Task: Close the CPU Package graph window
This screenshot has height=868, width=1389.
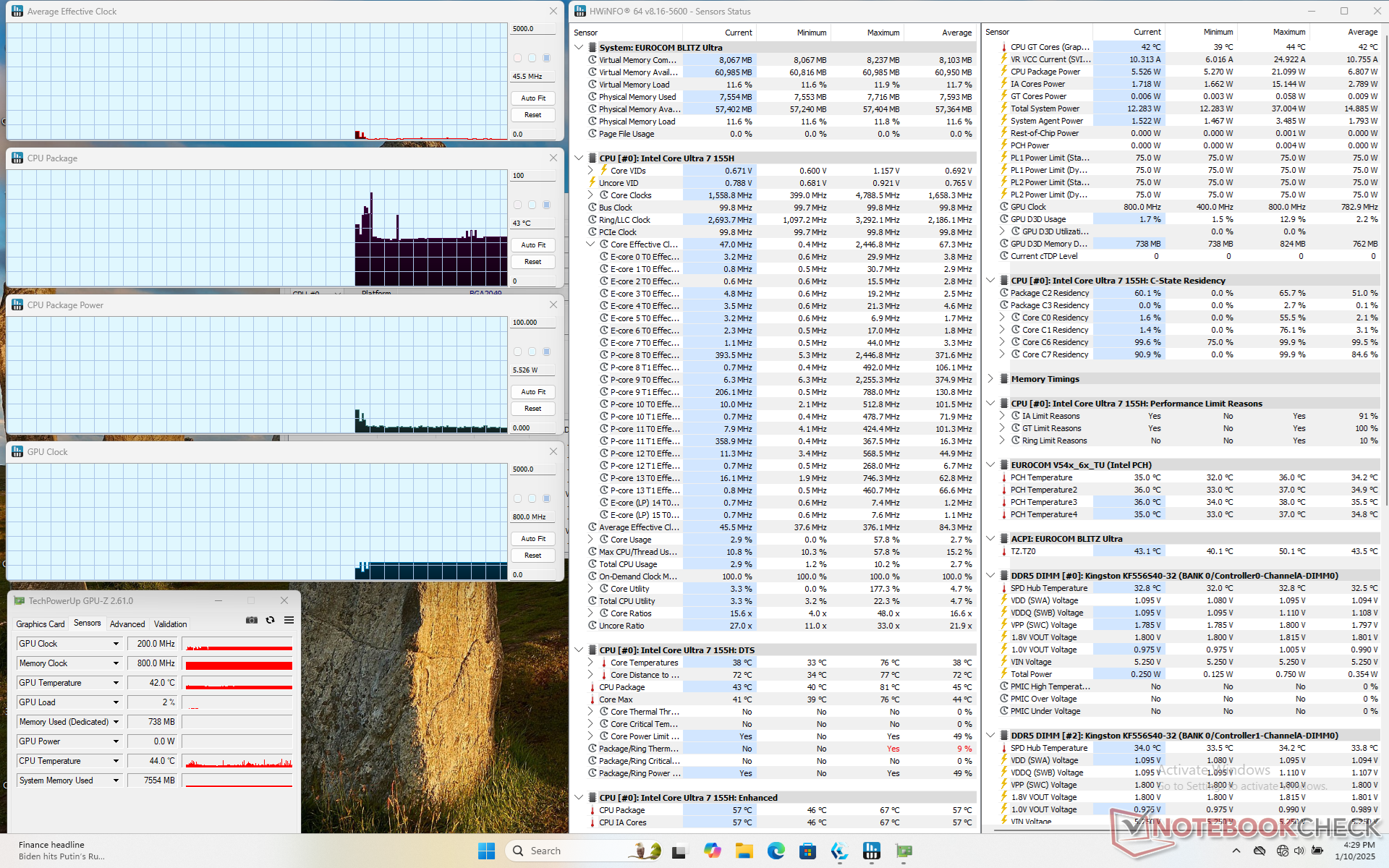Action: [553, 158]
